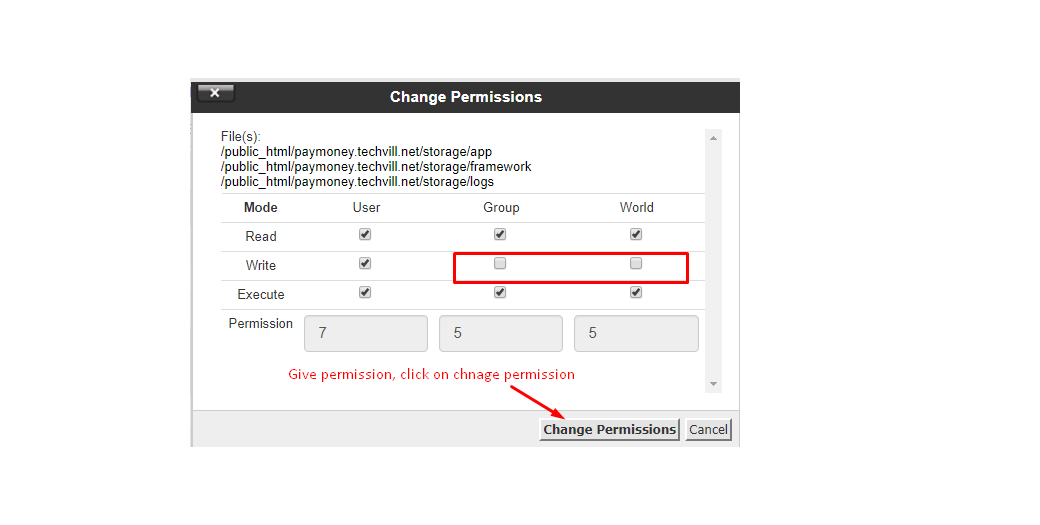
Task: Uncheck the User Read checkbox
Action: (365, 235)
